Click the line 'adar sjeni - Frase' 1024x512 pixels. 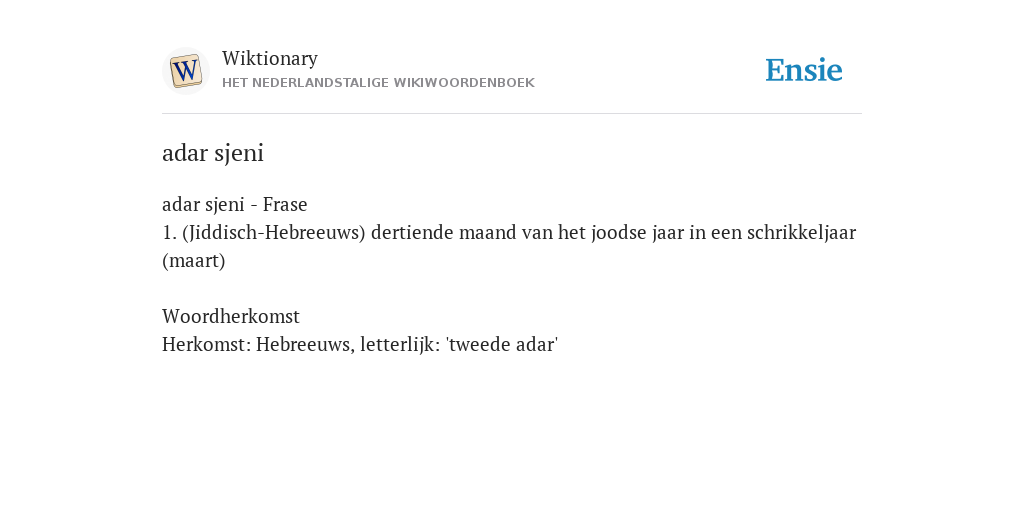234,204
